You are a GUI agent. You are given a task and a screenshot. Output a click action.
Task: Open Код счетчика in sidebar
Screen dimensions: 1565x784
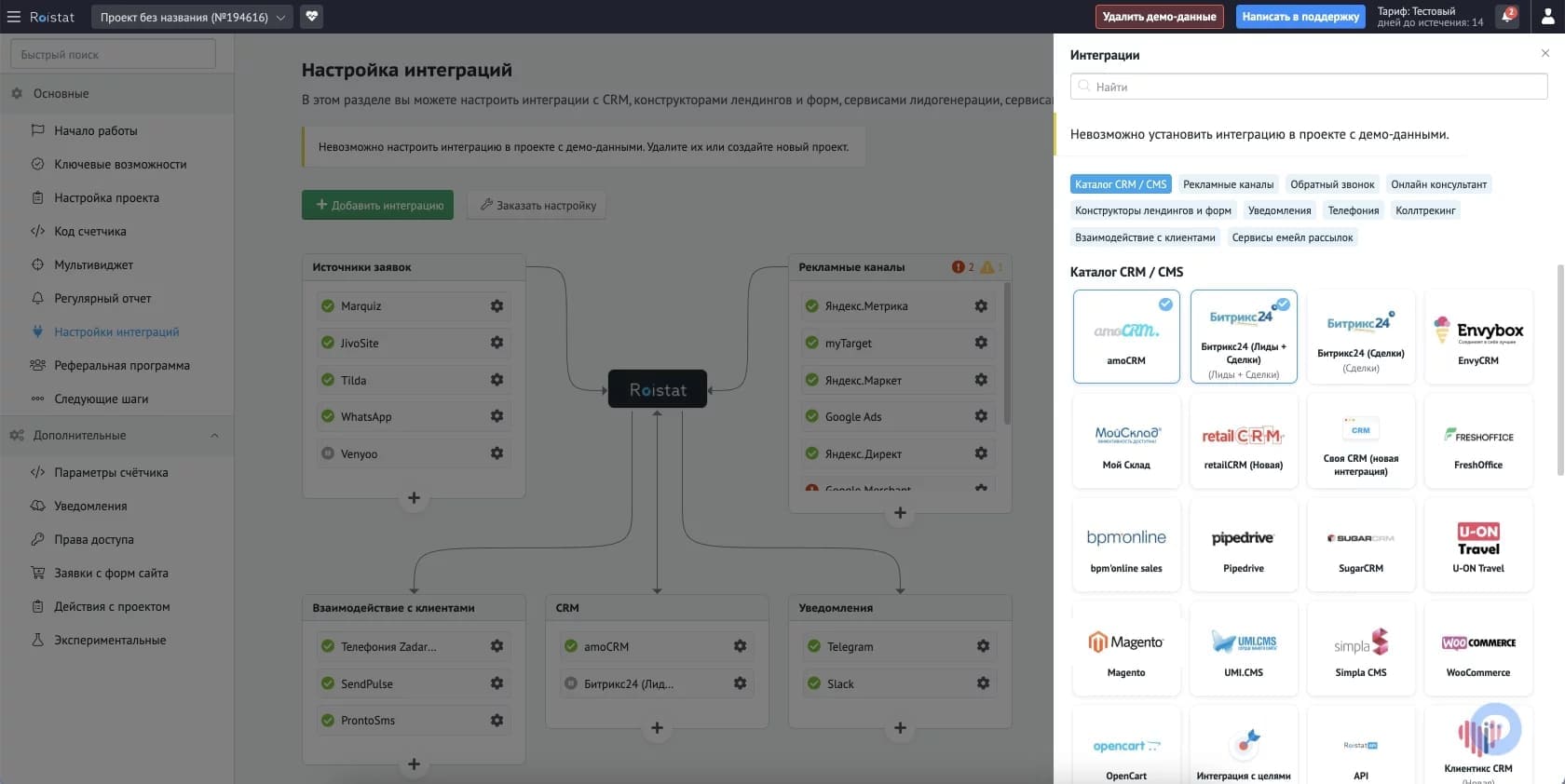click(90, 231)
